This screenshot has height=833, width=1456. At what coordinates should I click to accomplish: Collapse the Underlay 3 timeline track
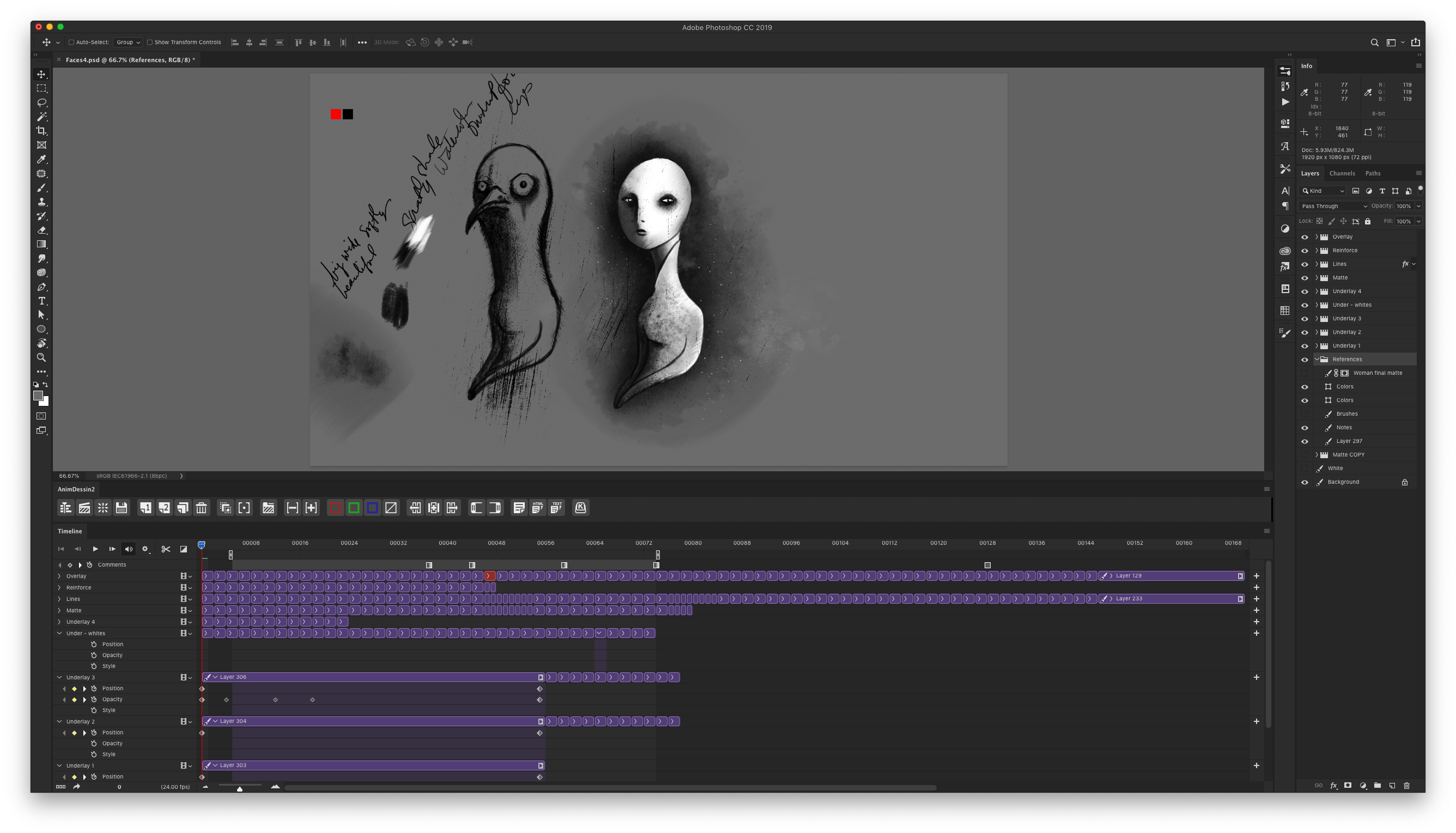pos(59,677)
